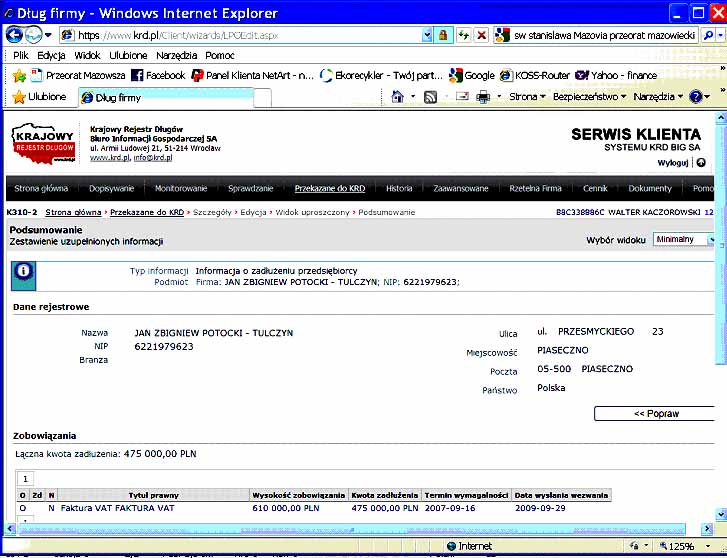Click the round logout icon beside Wyloguj

pos(701,163)
